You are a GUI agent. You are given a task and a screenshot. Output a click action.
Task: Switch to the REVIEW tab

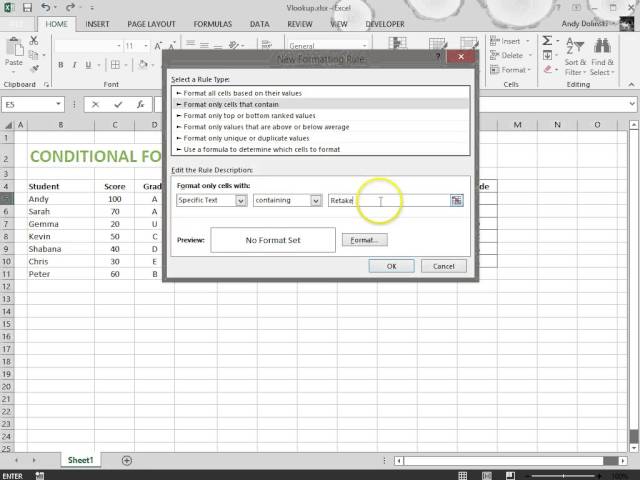(300, 24)
